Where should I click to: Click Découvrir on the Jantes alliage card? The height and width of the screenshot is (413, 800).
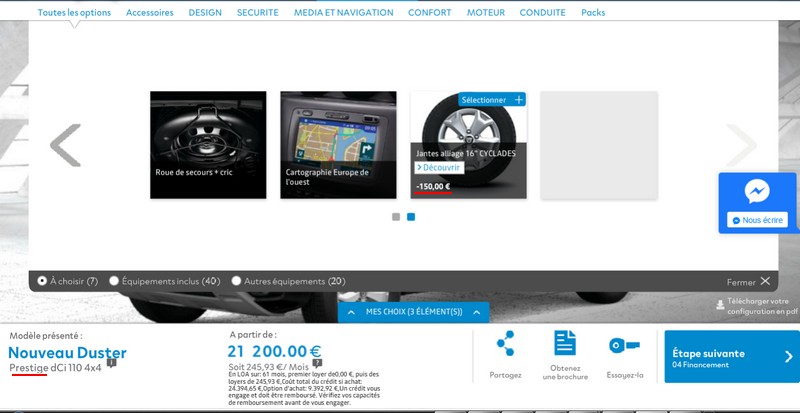point(439,167)
